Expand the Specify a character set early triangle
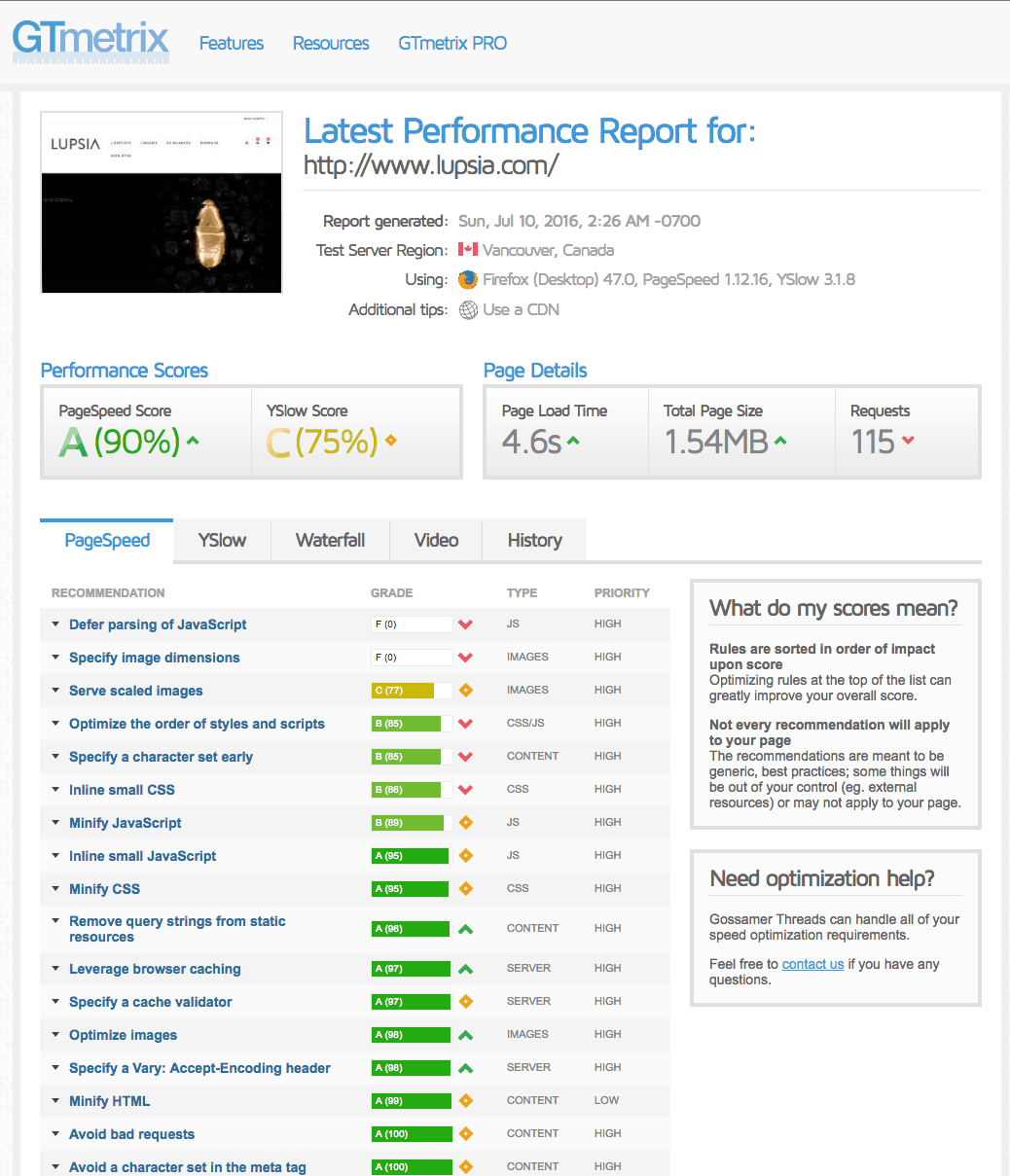Viewport: 1010px width, 1176px height. pyautogui.click(x=55, y=757)
